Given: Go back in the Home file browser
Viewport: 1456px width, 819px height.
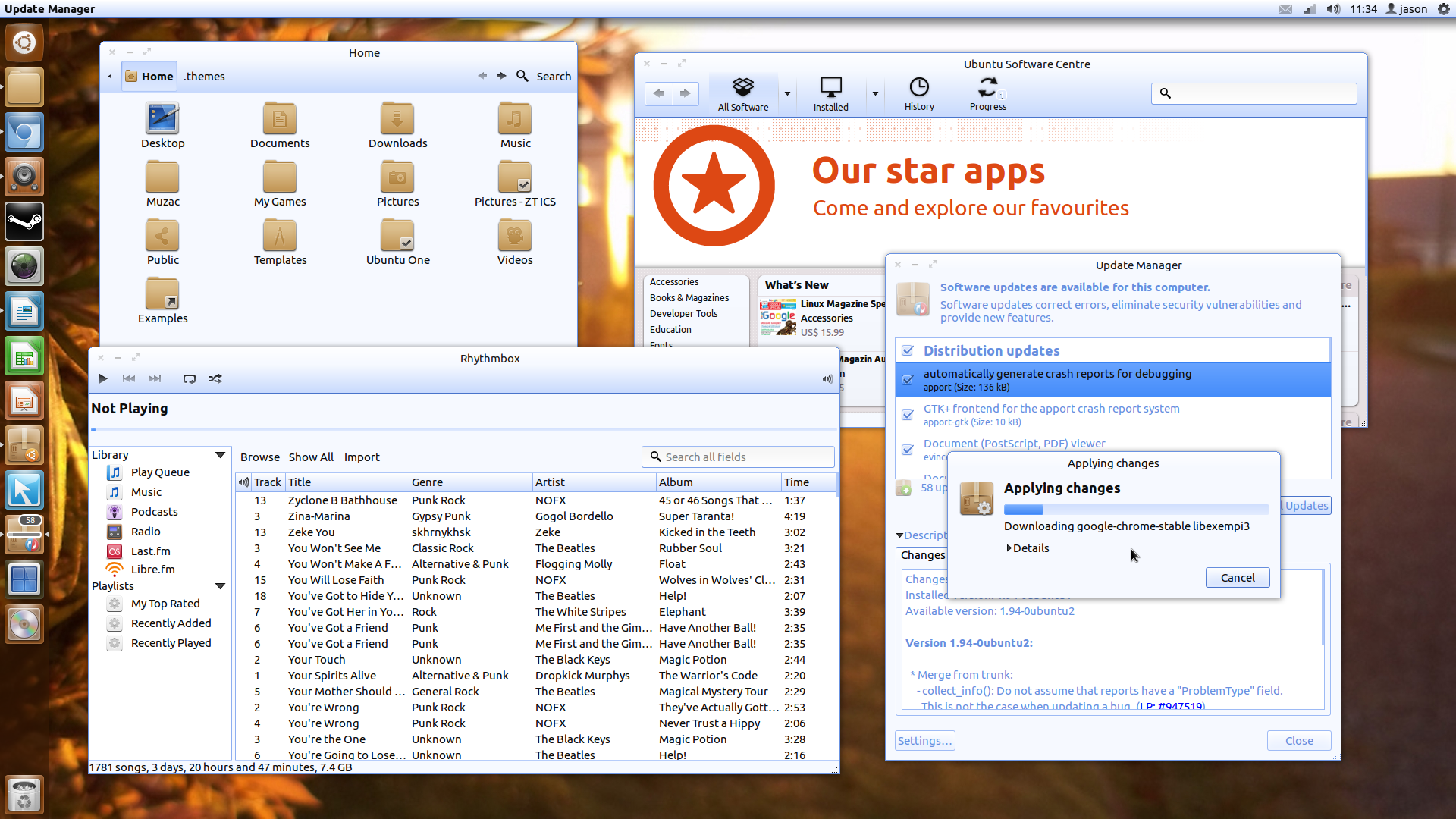Looking at the screenshot, I should [482, 76].
